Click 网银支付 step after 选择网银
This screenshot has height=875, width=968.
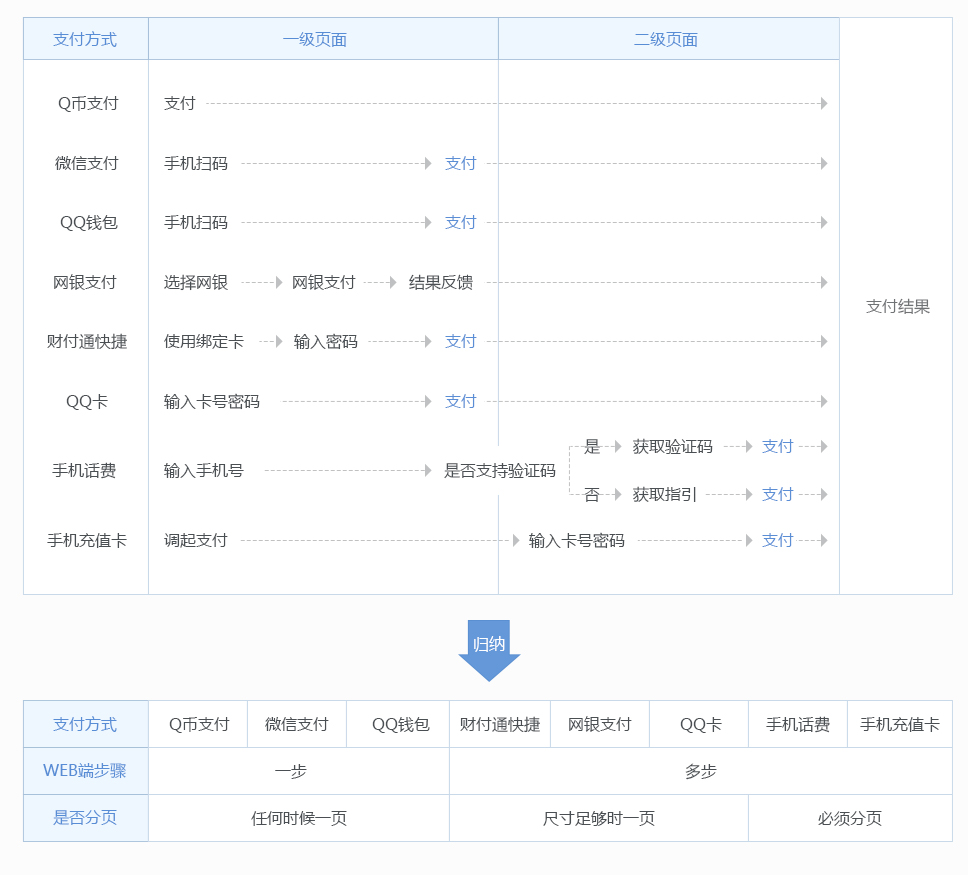[x=323, y=282]
